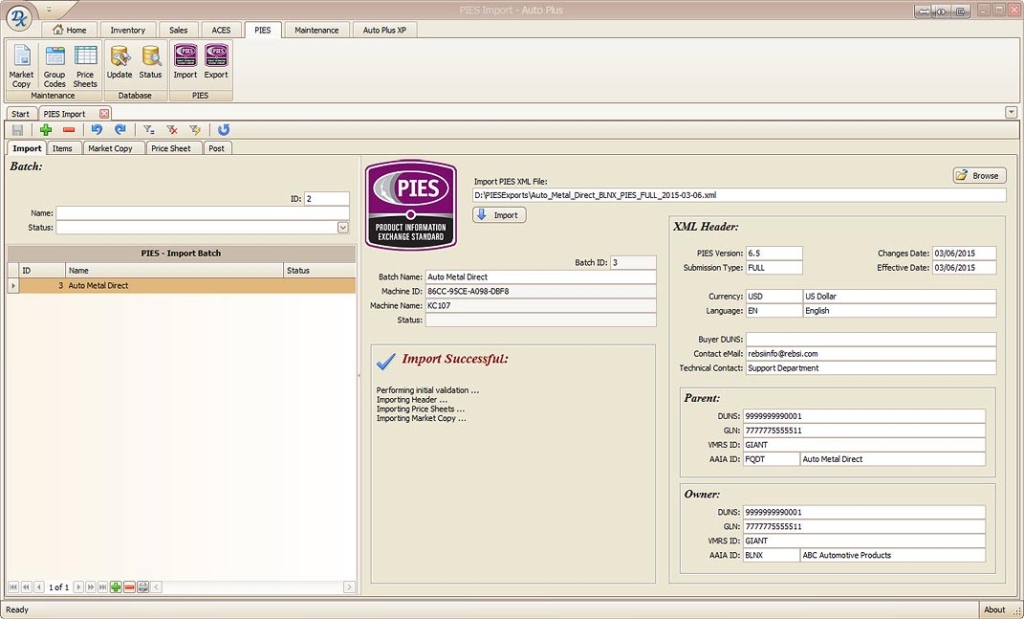Click the PIES Version field

click(x=774, y=253)
